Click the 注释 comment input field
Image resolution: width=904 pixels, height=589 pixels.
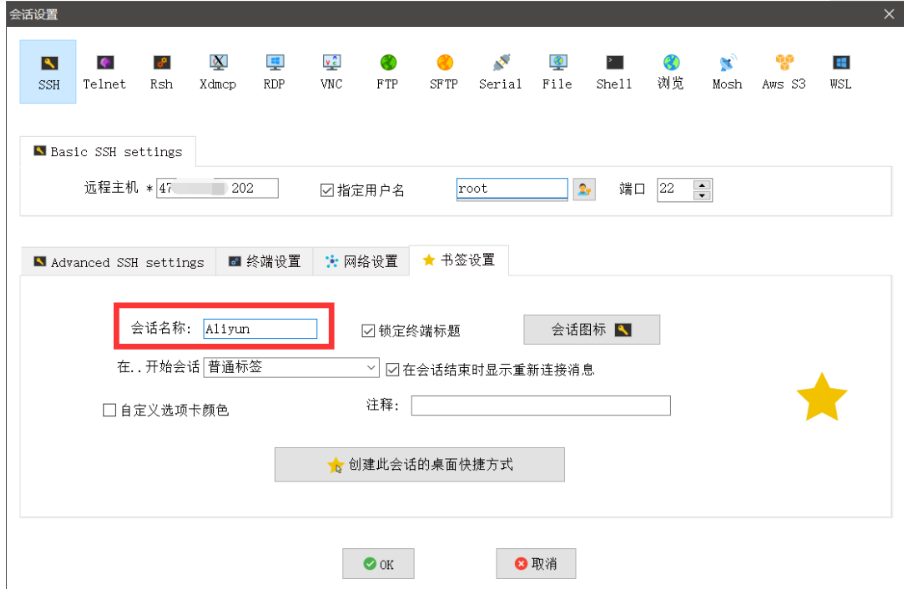(541, 405)
